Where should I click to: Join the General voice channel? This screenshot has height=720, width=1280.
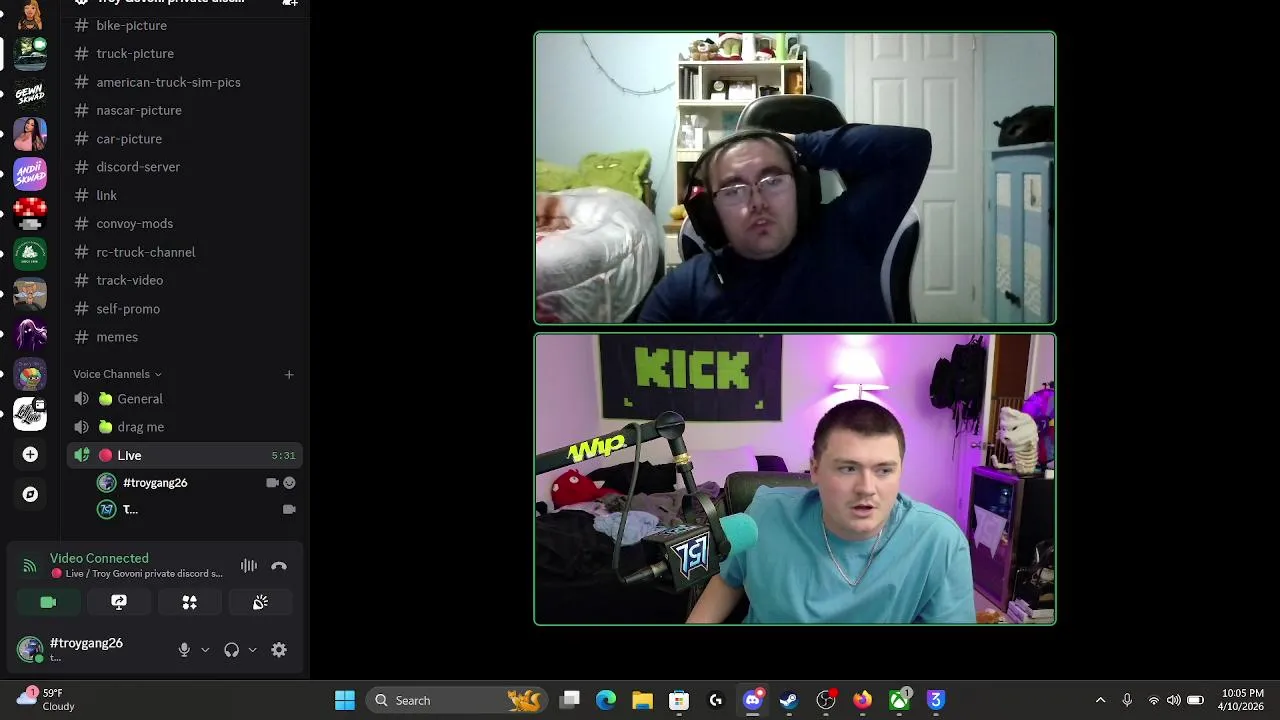tap(185, 399)
